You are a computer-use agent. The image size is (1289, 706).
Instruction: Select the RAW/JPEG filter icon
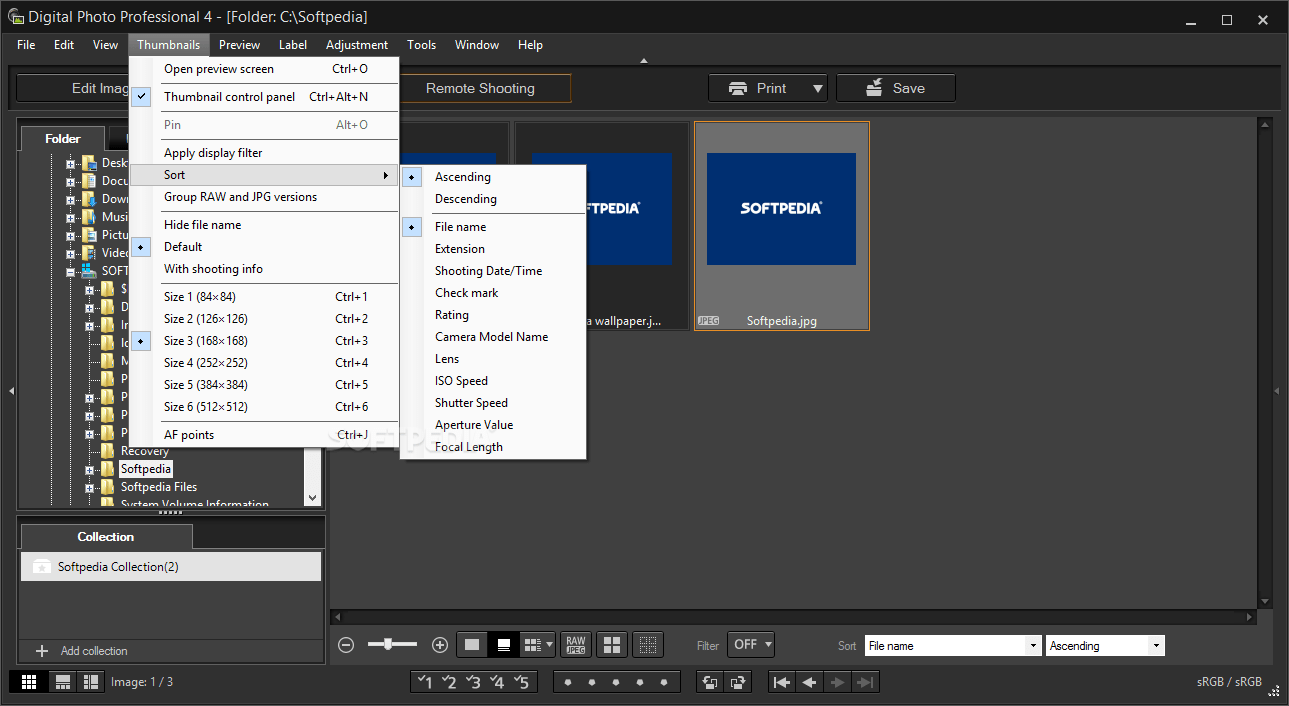575,644
